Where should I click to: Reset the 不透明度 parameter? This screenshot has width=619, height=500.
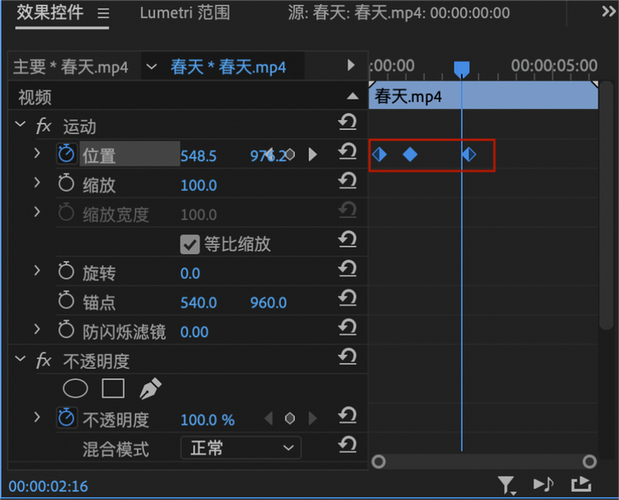347,415
